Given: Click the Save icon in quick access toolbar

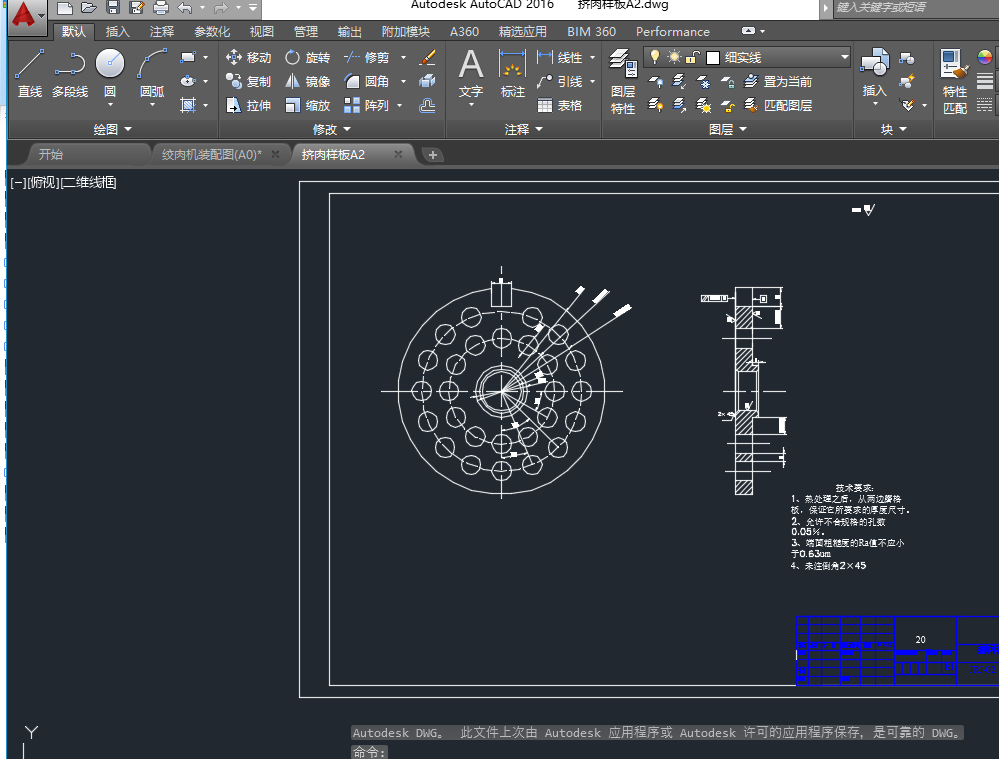Looking at the screenshot, I should pos(113,8).
